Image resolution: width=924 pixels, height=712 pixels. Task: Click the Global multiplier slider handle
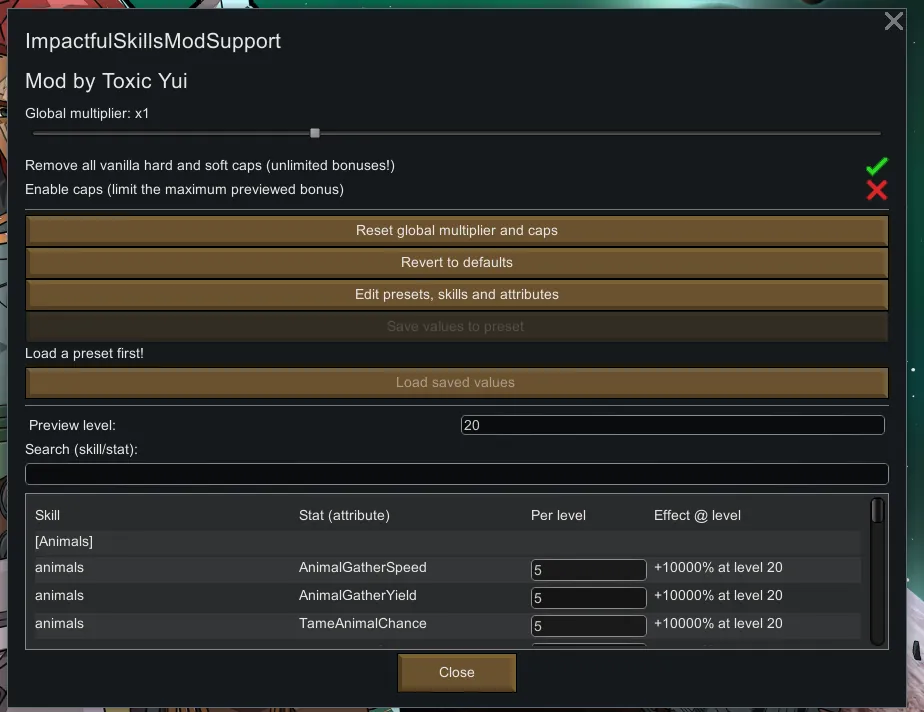coord(315,133)
